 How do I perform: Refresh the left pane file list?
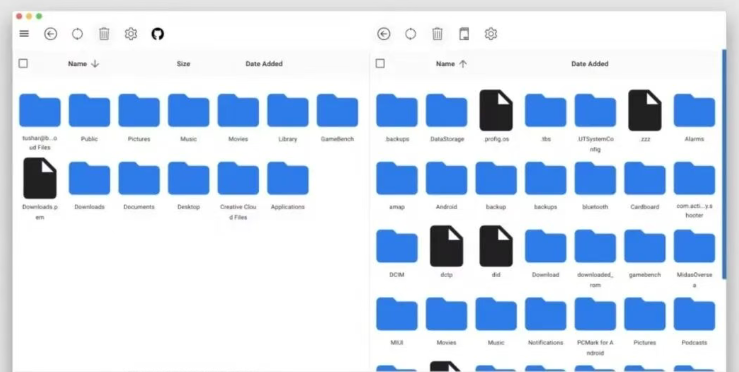(x=77, y=34)
